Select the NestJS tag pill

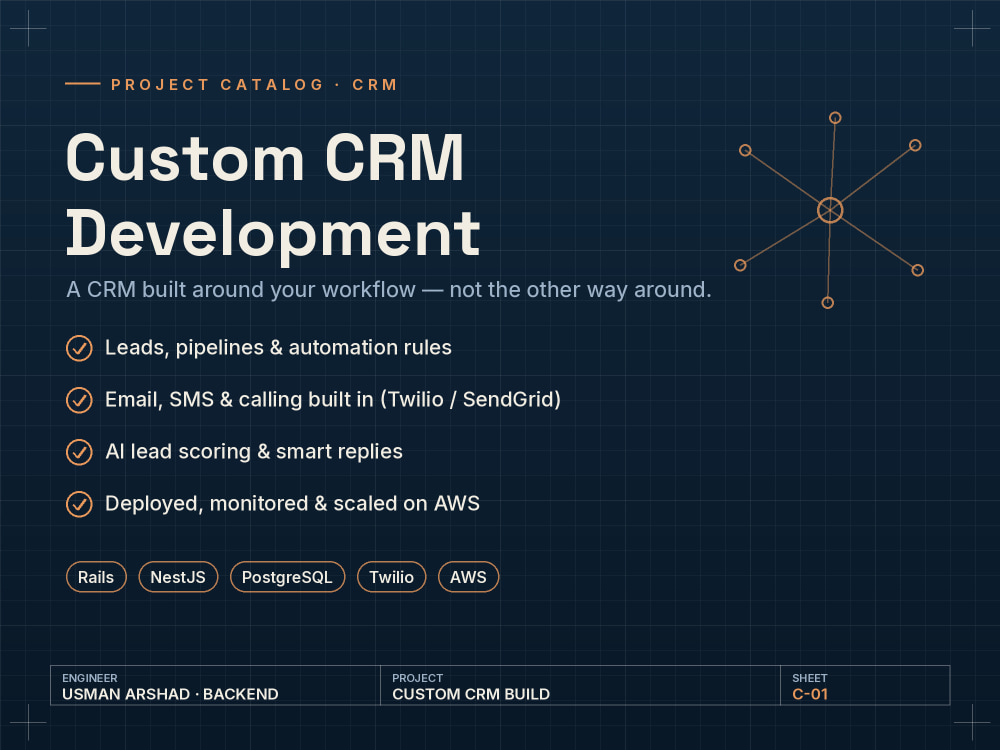tap(178, 577)
